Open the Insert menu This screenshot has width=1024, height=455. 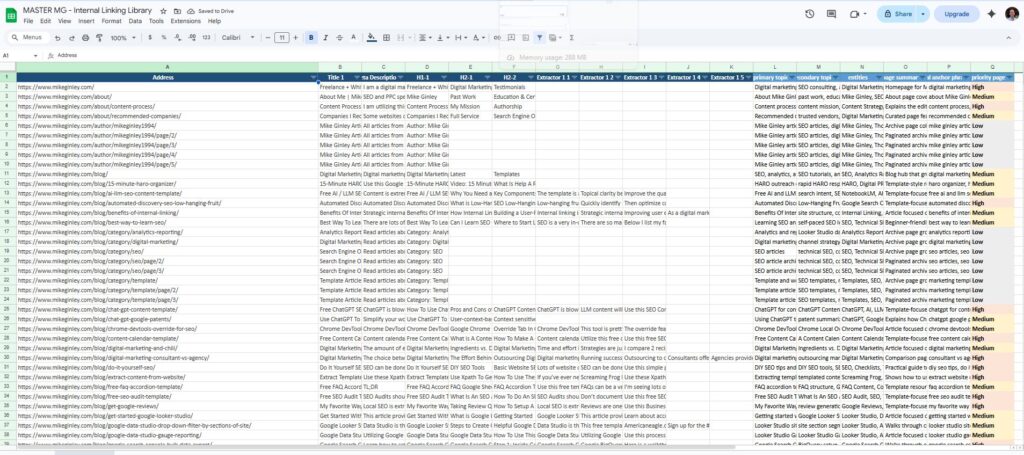[x=86, y=21]
